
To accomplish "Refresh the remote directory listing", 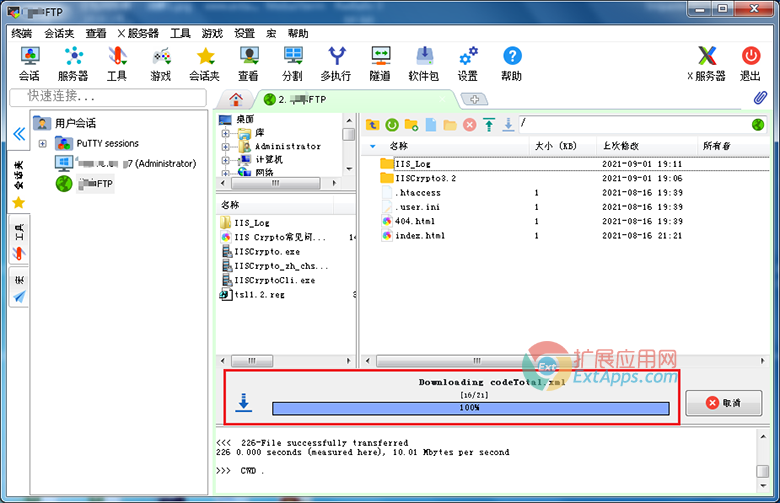I will tap(392, 125).
